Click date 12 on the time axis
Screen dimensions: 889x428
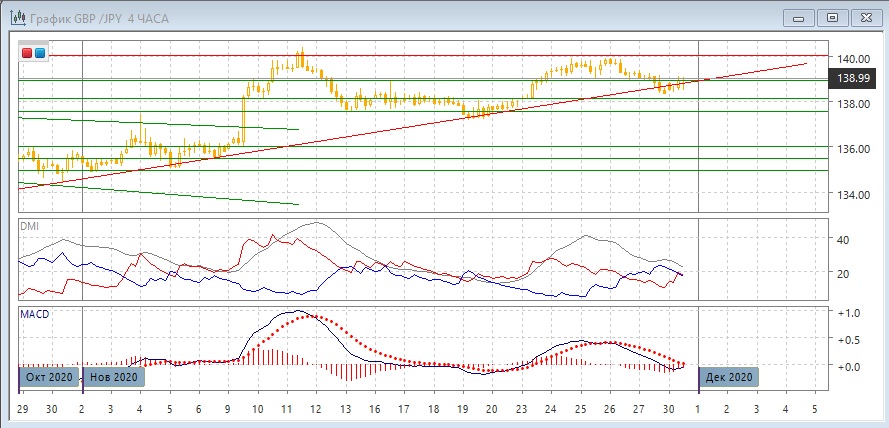click(315, 410)
